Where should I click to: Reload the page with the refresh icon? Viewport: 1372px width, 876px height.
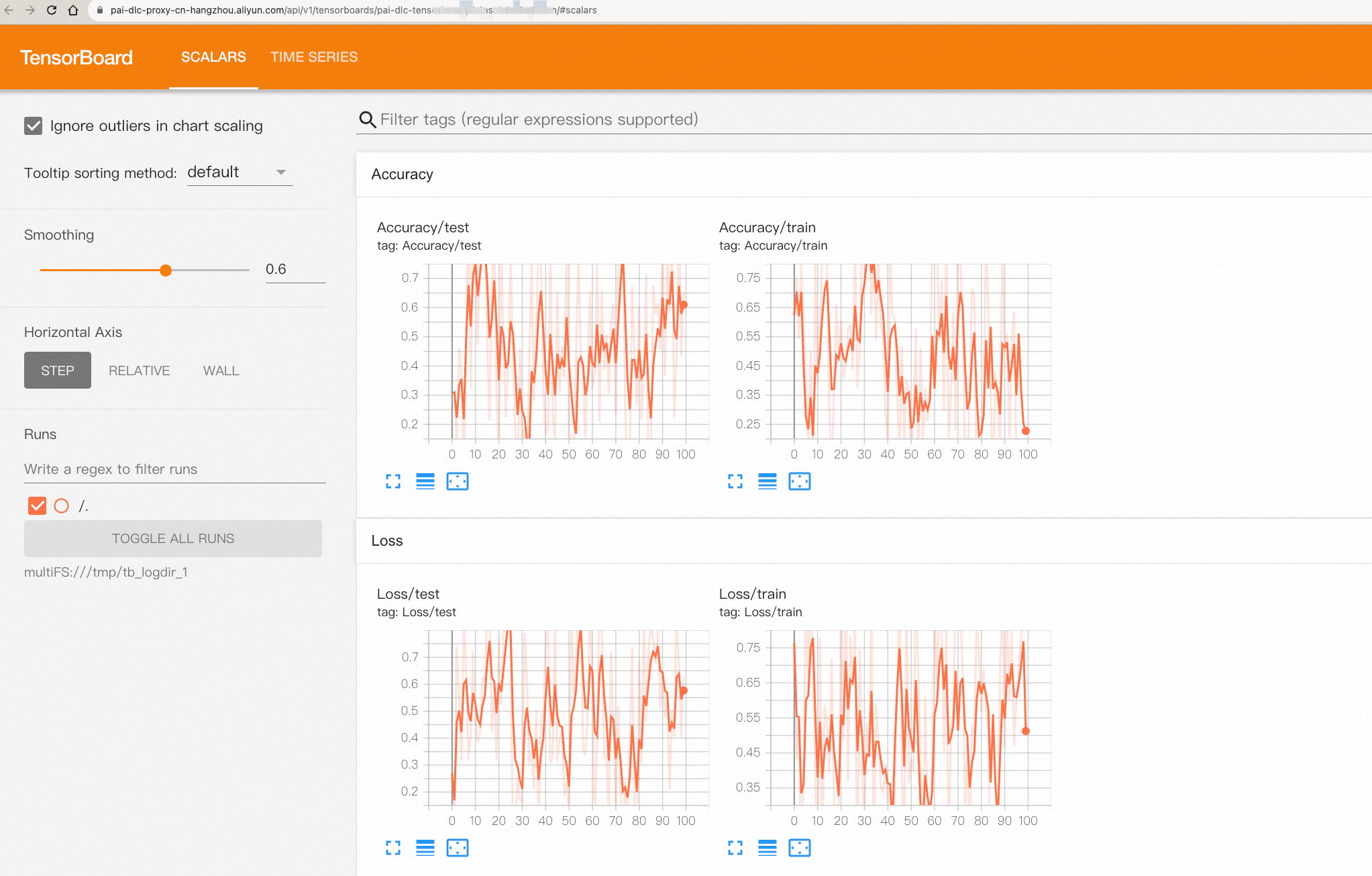(x=52, y=10)
